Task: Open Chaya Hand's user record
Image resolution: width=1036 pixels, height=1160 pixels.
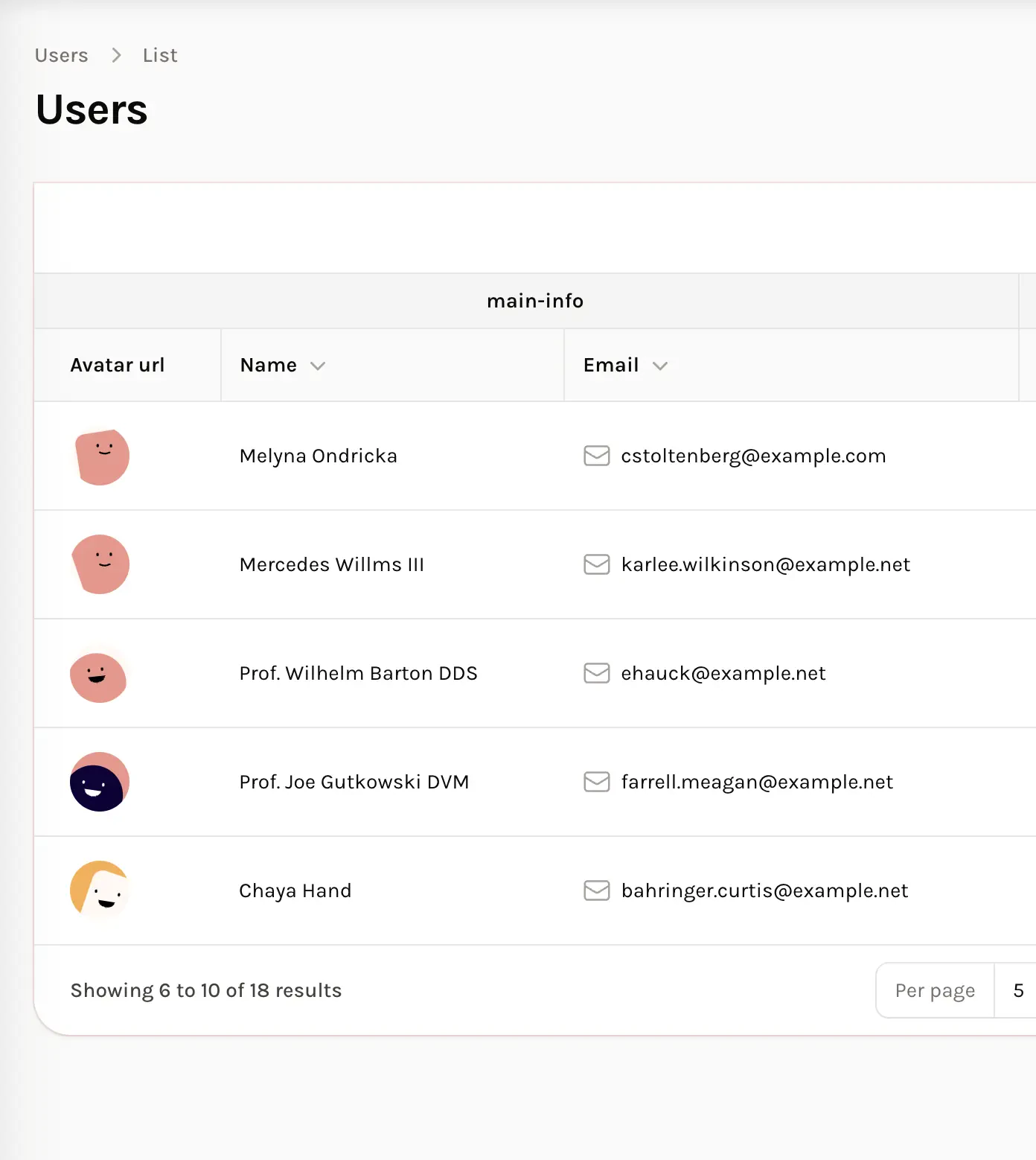Action: coord(295,890)
